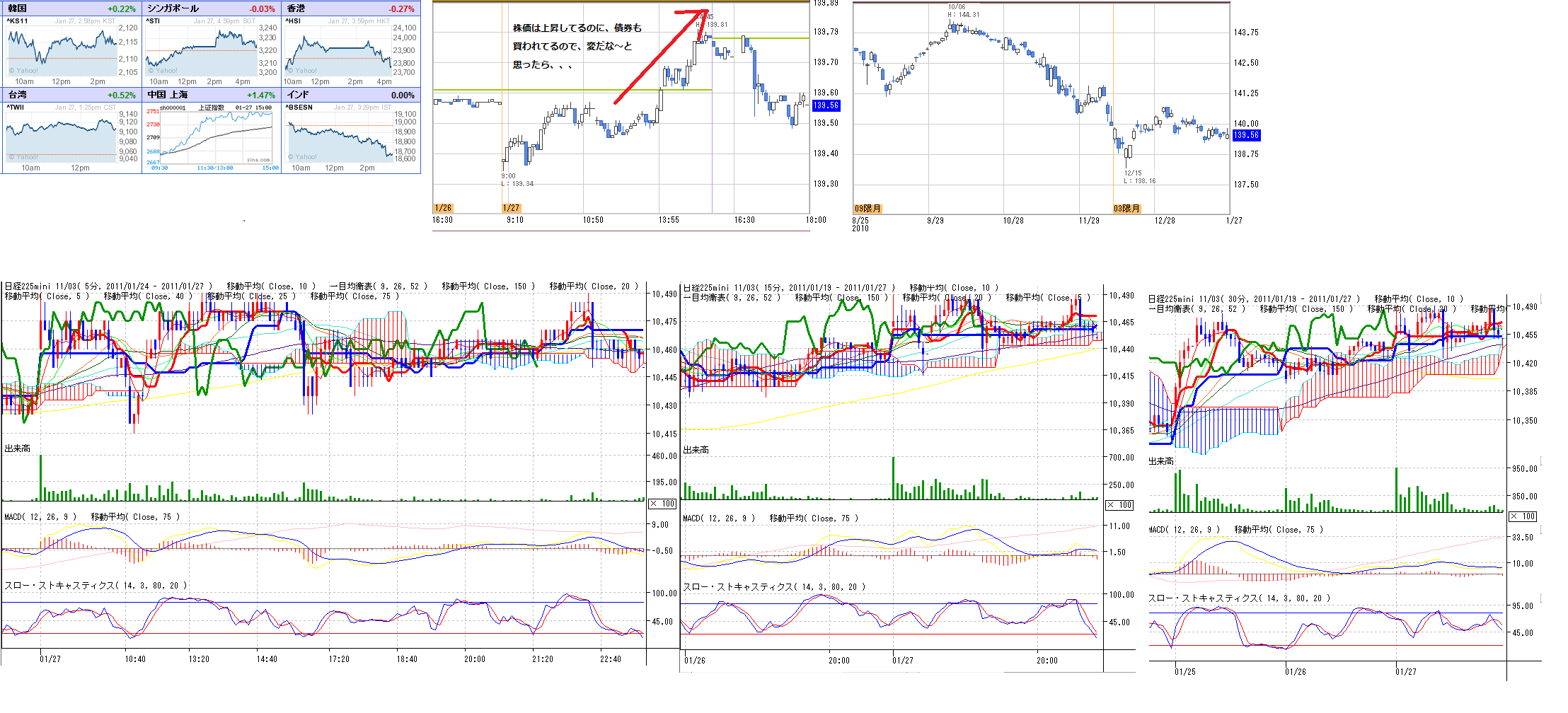Click the 1/26 date marker on bond chart

coord(443,208)
